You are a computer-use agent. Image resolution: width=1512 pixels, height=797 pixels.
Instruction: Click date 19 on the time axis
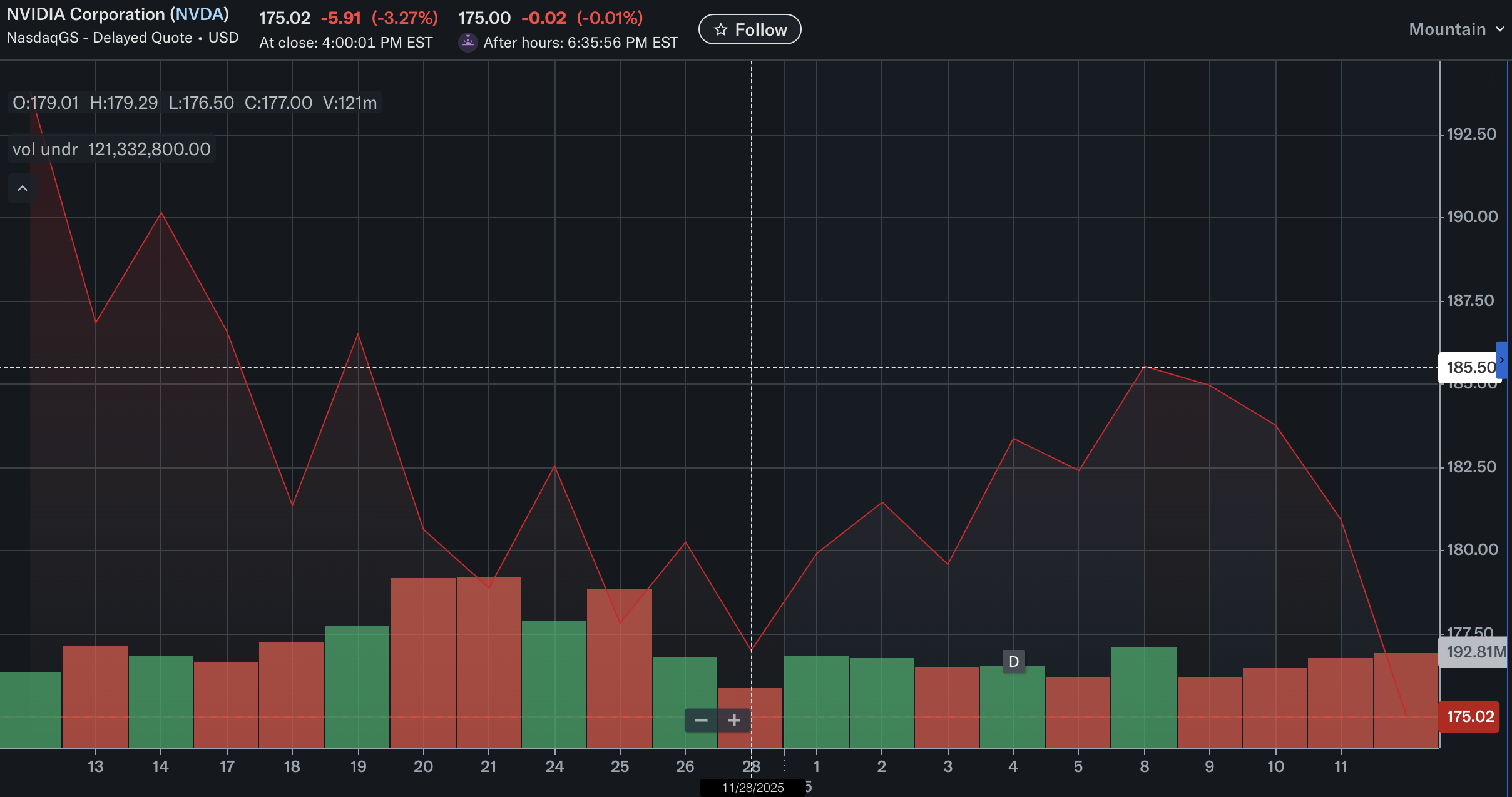pyautogui.click(x=358, y=767)
